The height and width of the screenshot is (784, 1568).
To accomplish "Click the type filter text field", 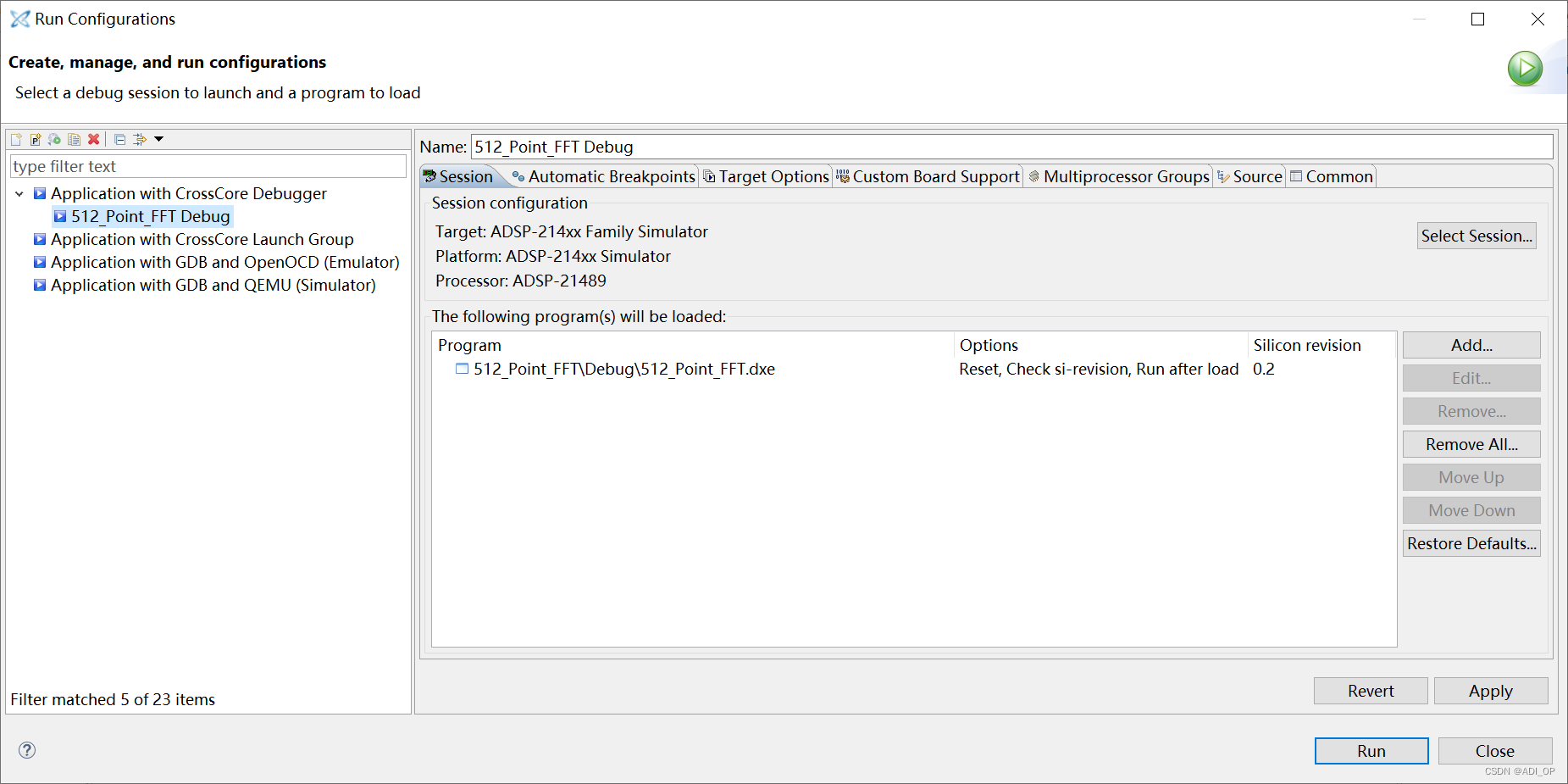I will click(x=208, y=166).
